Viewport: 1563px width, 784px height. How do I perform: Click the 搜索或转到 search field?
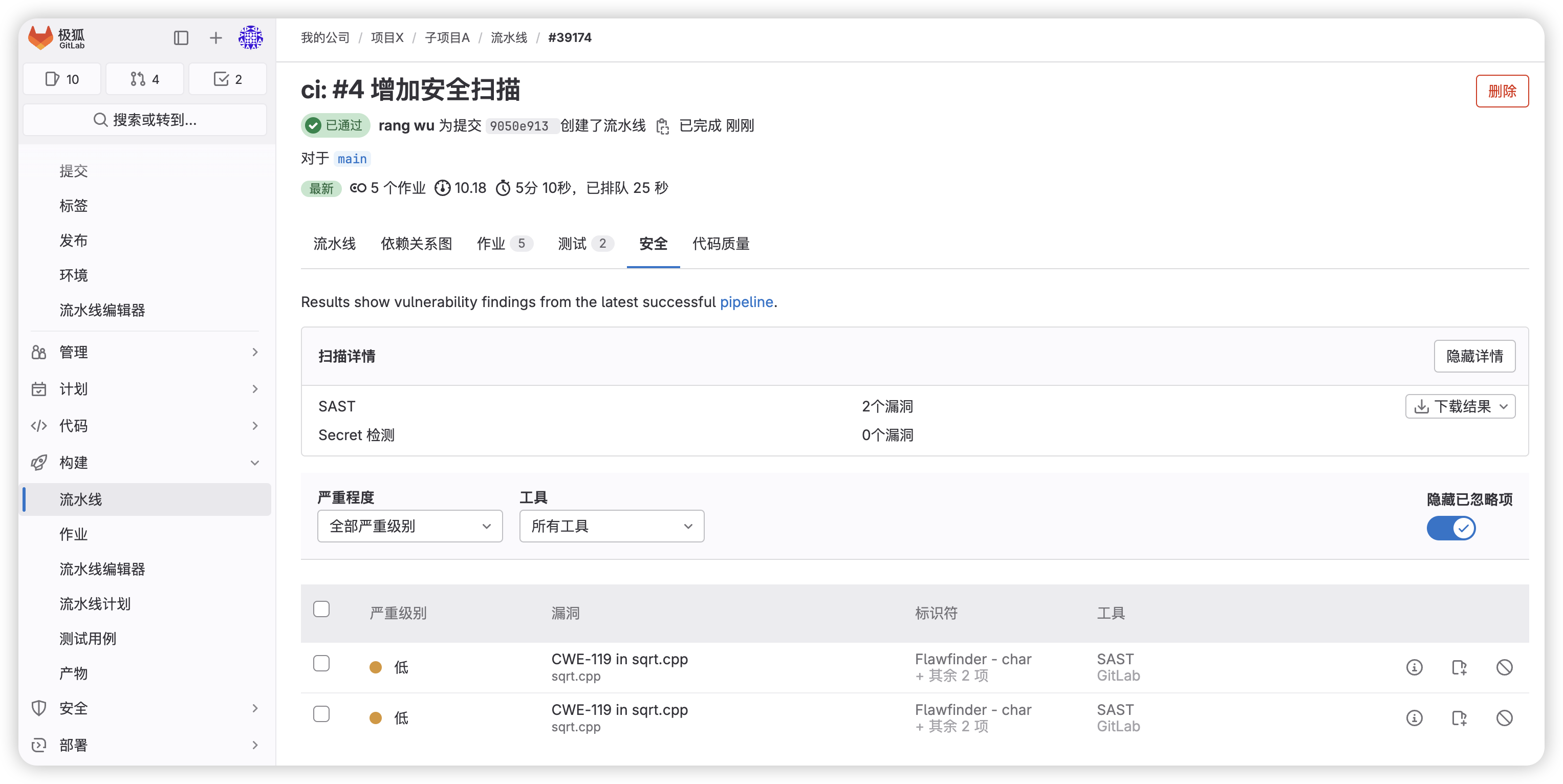click(x=144, y=120)
